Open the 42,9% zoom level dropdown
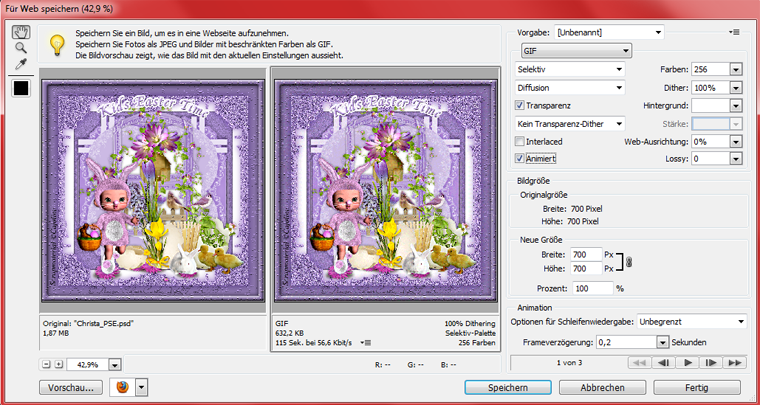760x405 pixels. coord(115,364)
